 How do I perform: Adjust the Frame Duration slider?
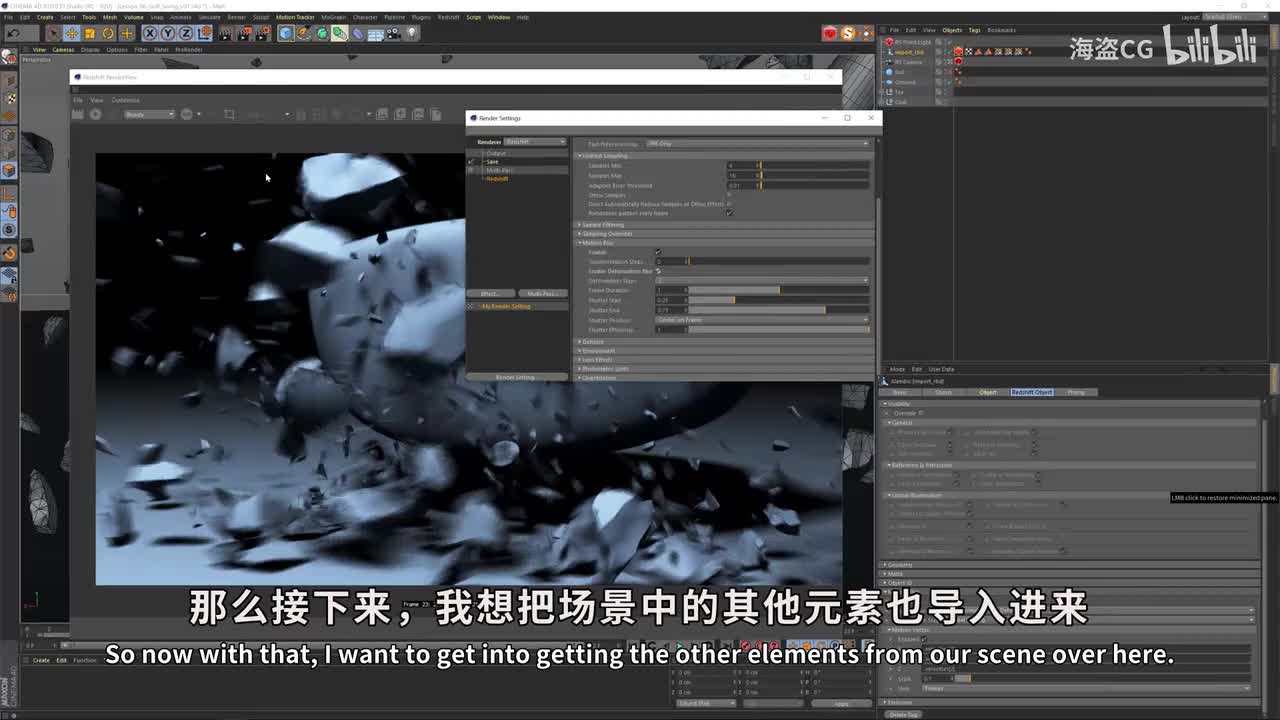(779, 290)
